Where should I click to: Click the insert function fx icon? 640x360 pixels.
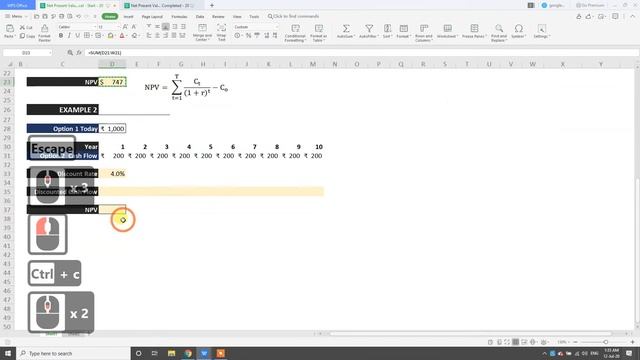pos(79,53)
